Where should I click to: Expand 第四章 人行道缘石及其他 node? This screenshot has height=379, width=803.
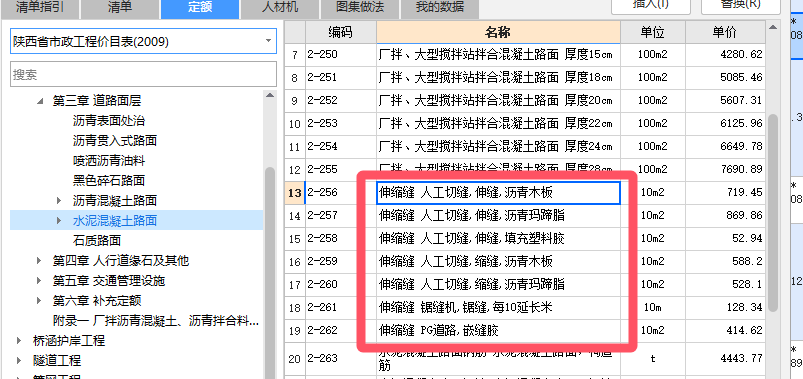tap(39, 261)
